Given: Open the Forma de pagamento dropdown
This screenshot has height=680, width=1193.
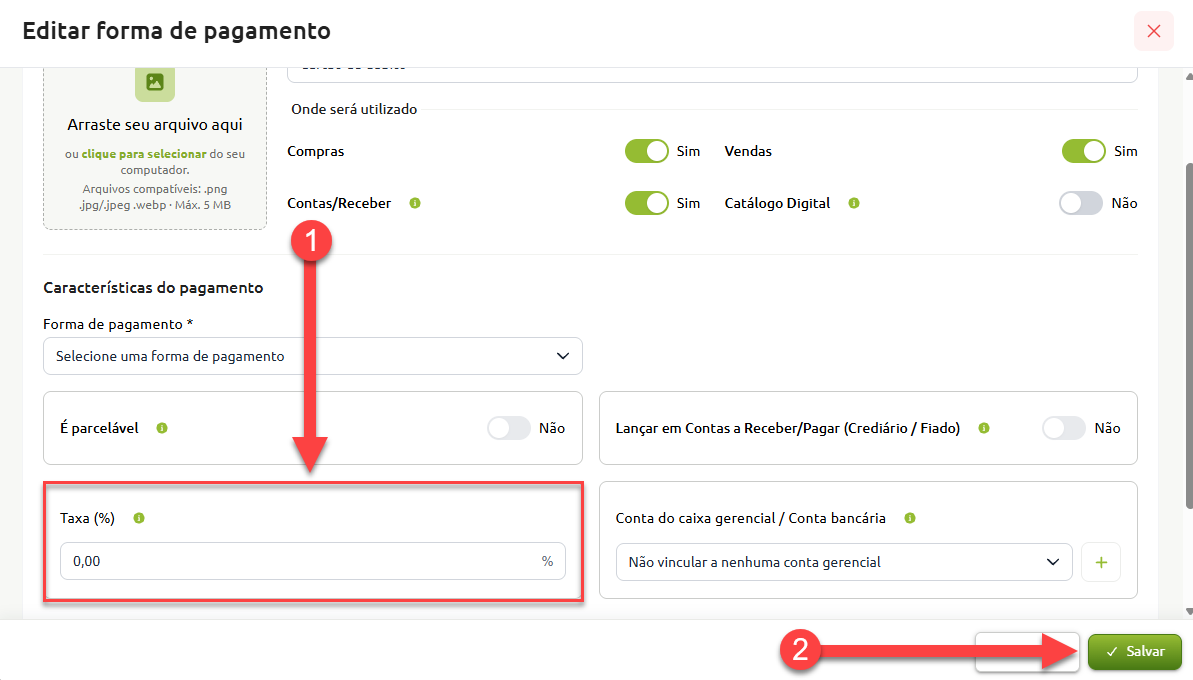Looking at the screenshot, I should [313, 356].
